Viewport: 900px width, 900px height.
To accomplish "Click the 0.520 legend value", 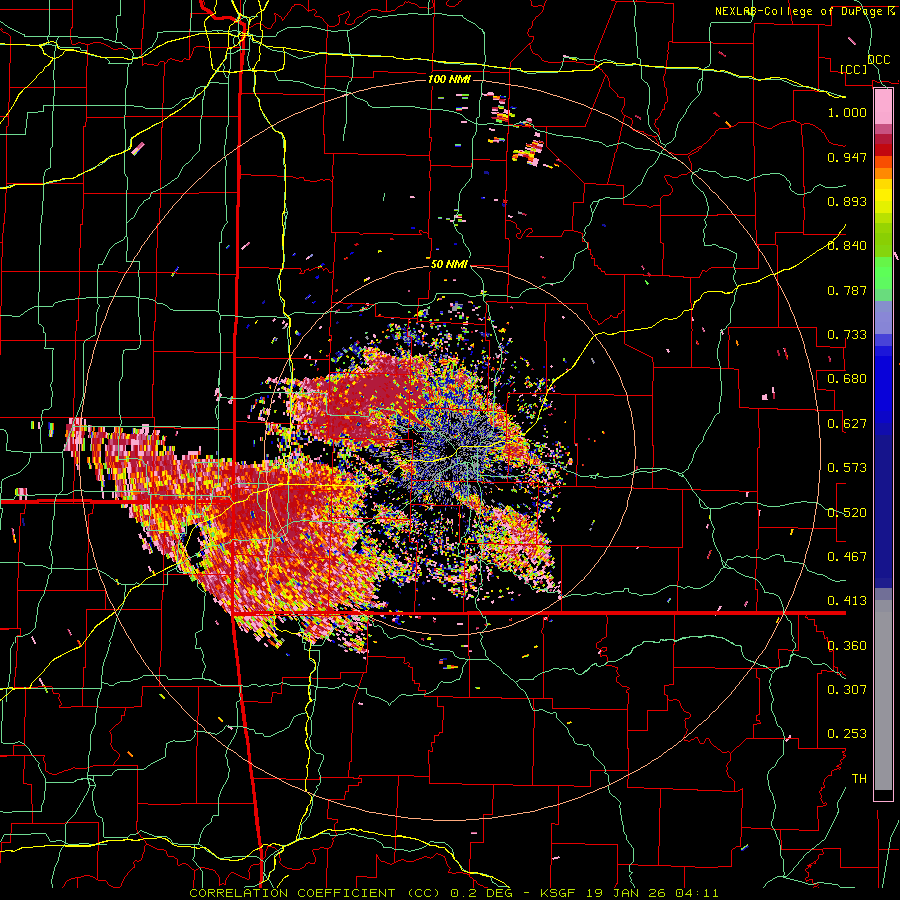I will click(x=847, y=513).
